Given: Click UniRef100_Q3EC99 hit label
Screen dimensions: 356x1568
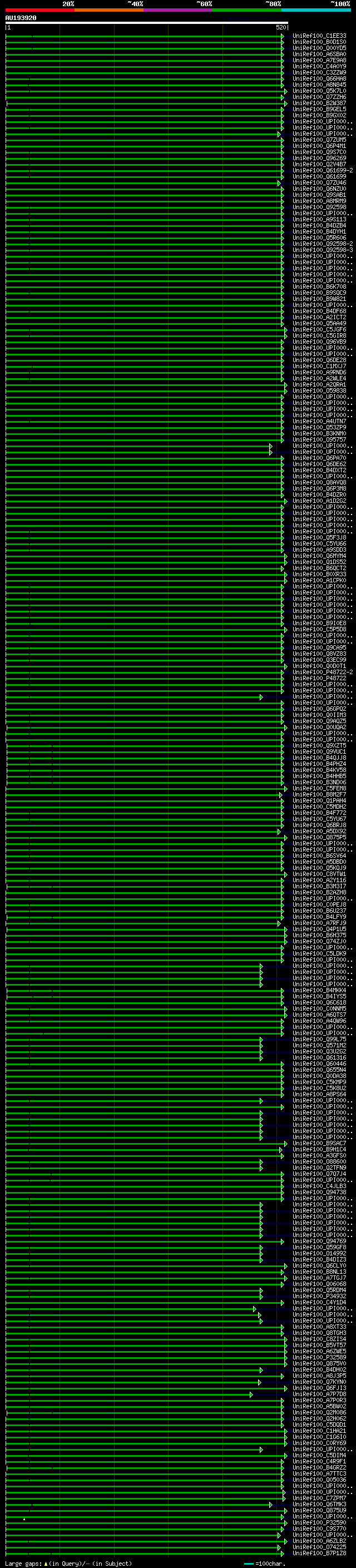Looking at the screenshot, I should click(319, 660).
